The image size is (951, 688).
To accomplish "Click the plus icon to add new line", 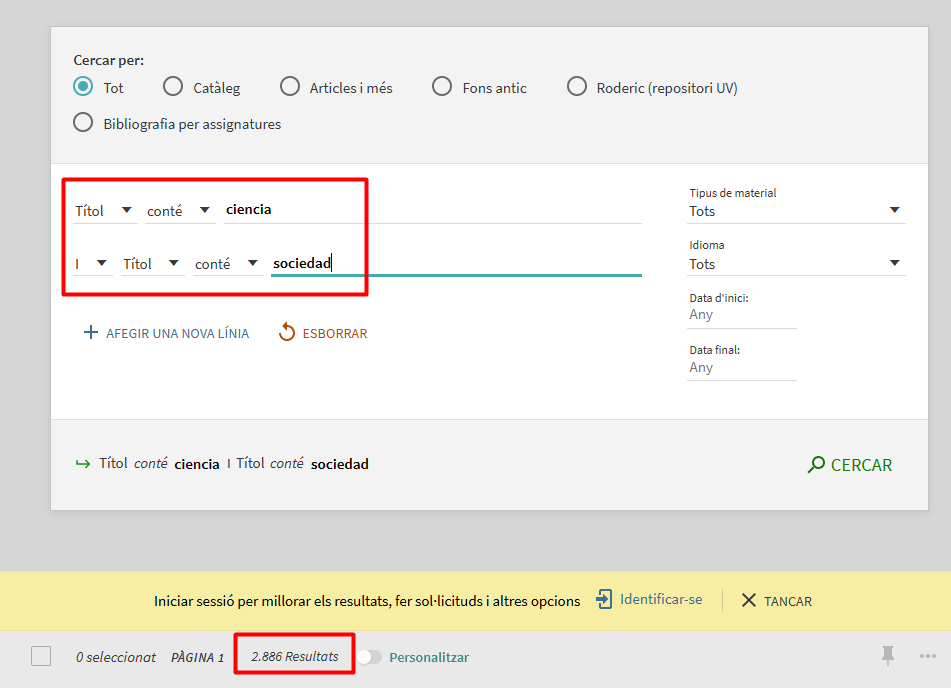I will [91, 333].
